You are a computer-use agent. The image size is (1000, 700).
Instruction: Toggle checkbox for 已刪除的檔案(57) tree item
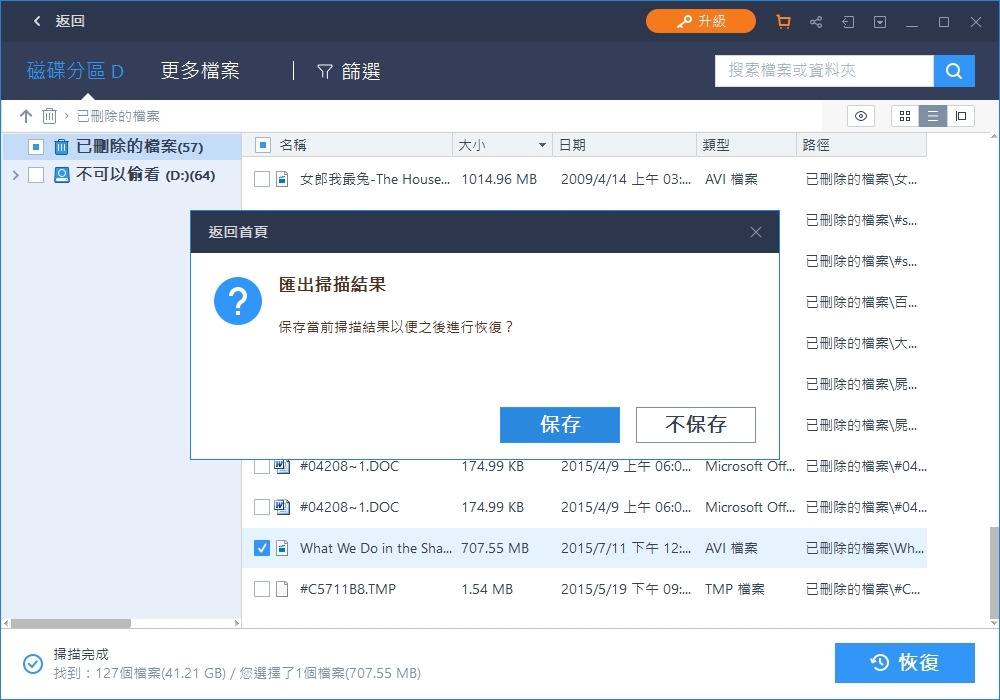click(36, 147)
